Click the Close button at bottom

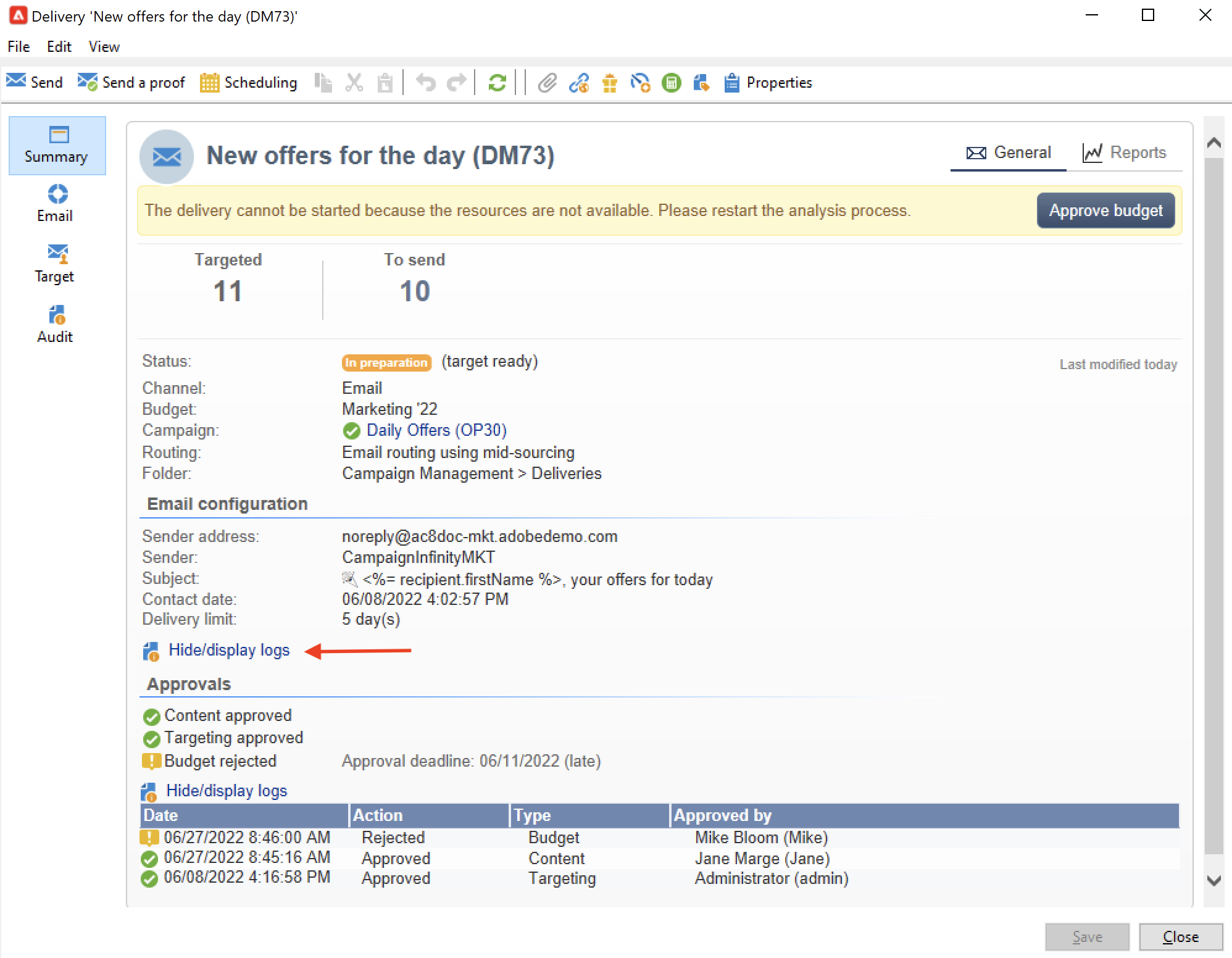click(1180, 937)
